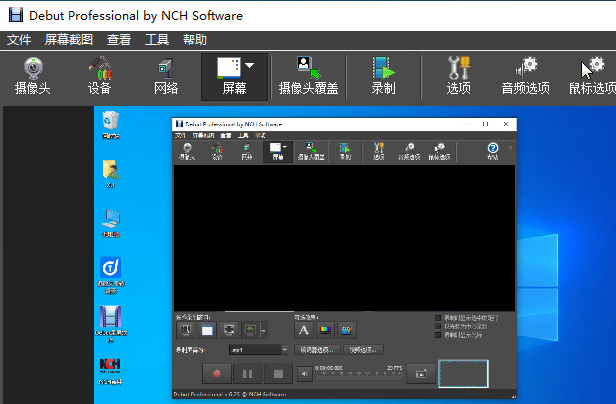Click the color effects button in inner window
The image size is (616, 404).
(x=325, y=330)
